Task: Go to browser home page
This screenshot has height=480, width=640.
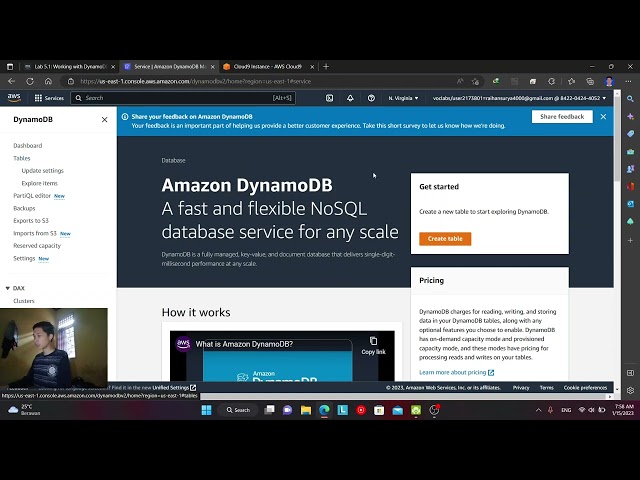Action: click(x=48, y=81)
